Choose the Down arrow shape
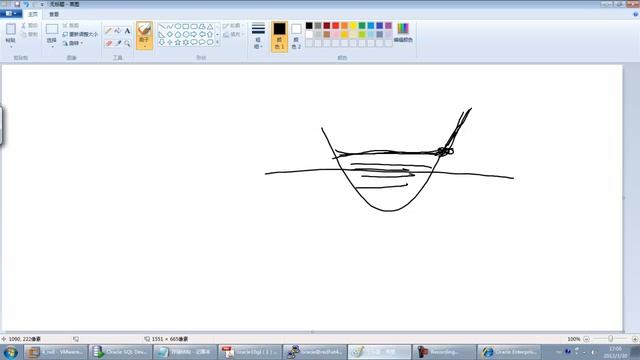Screen dimensions: 640x360 tap(162, 42)
